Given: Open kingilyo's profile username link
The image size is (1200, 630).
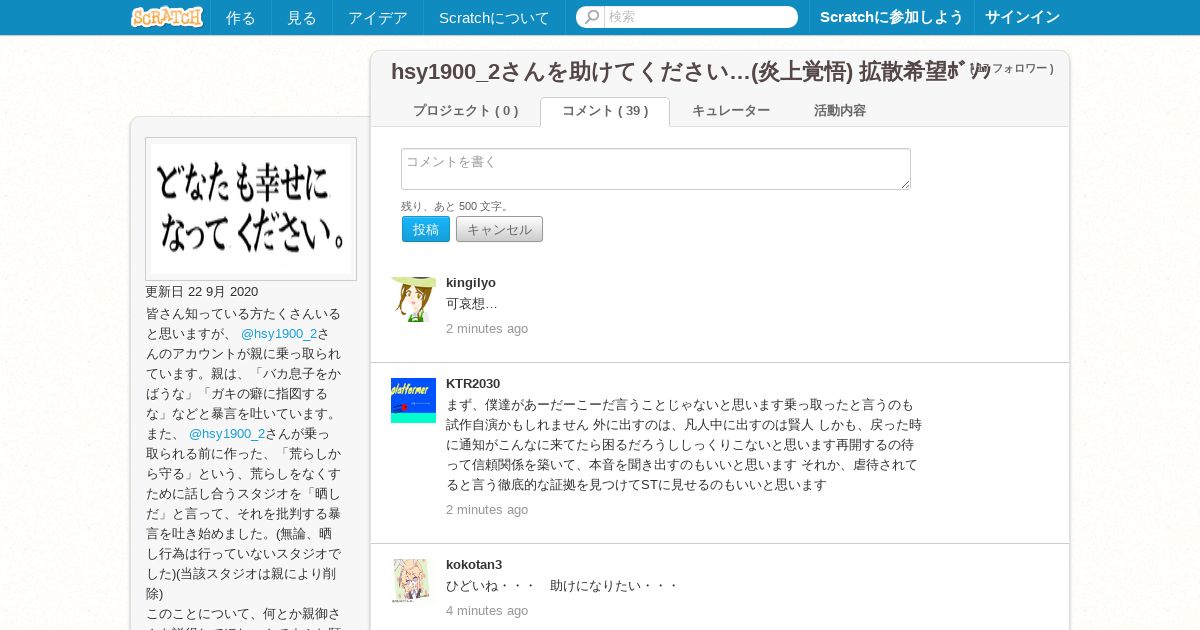Looking at the screenshot, I should point(471,283).
